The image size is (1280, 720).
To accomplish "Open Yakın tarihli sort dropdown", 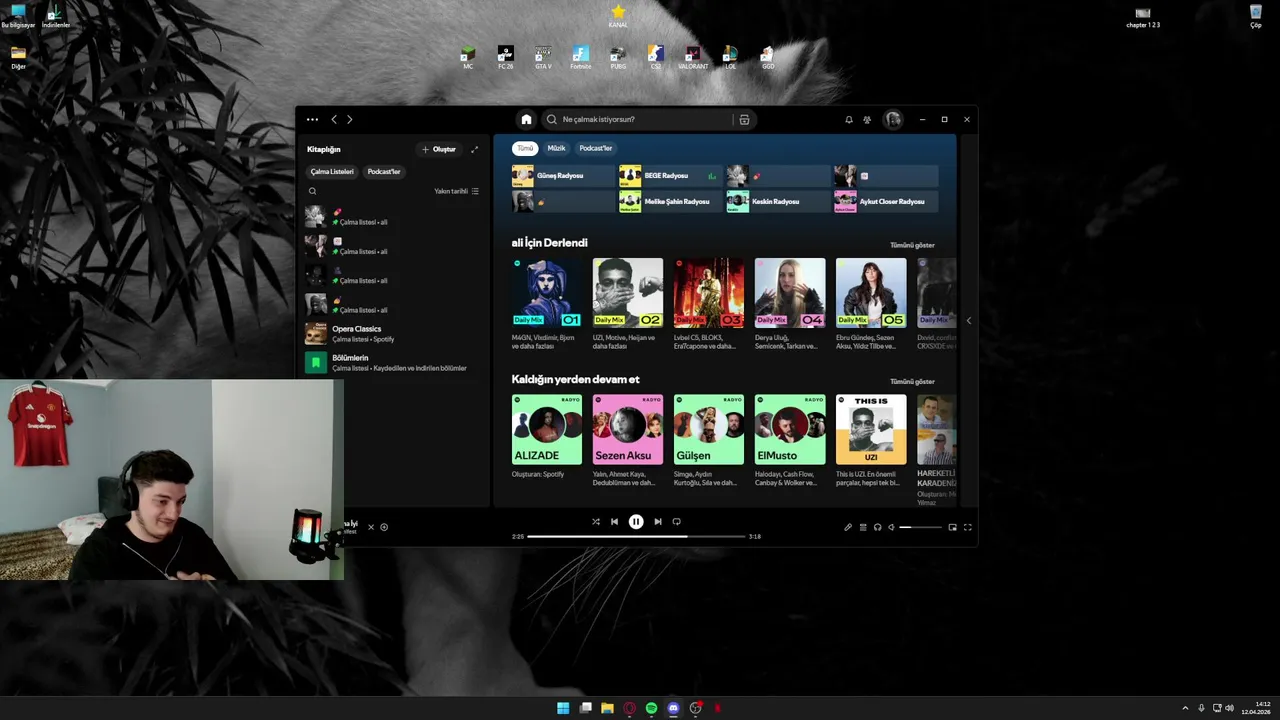I will click(456, 191).
